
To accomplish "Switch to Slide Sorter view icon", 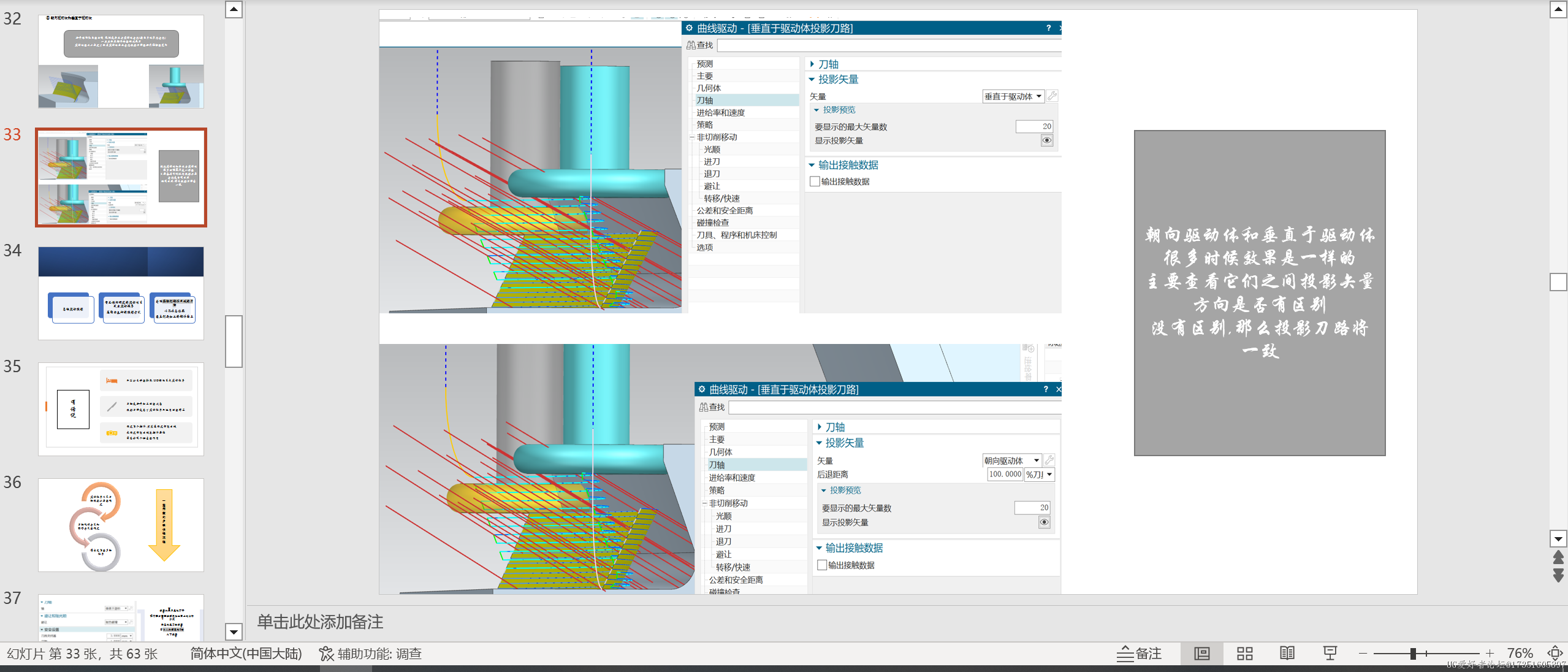I will (x=1244, y=654).
